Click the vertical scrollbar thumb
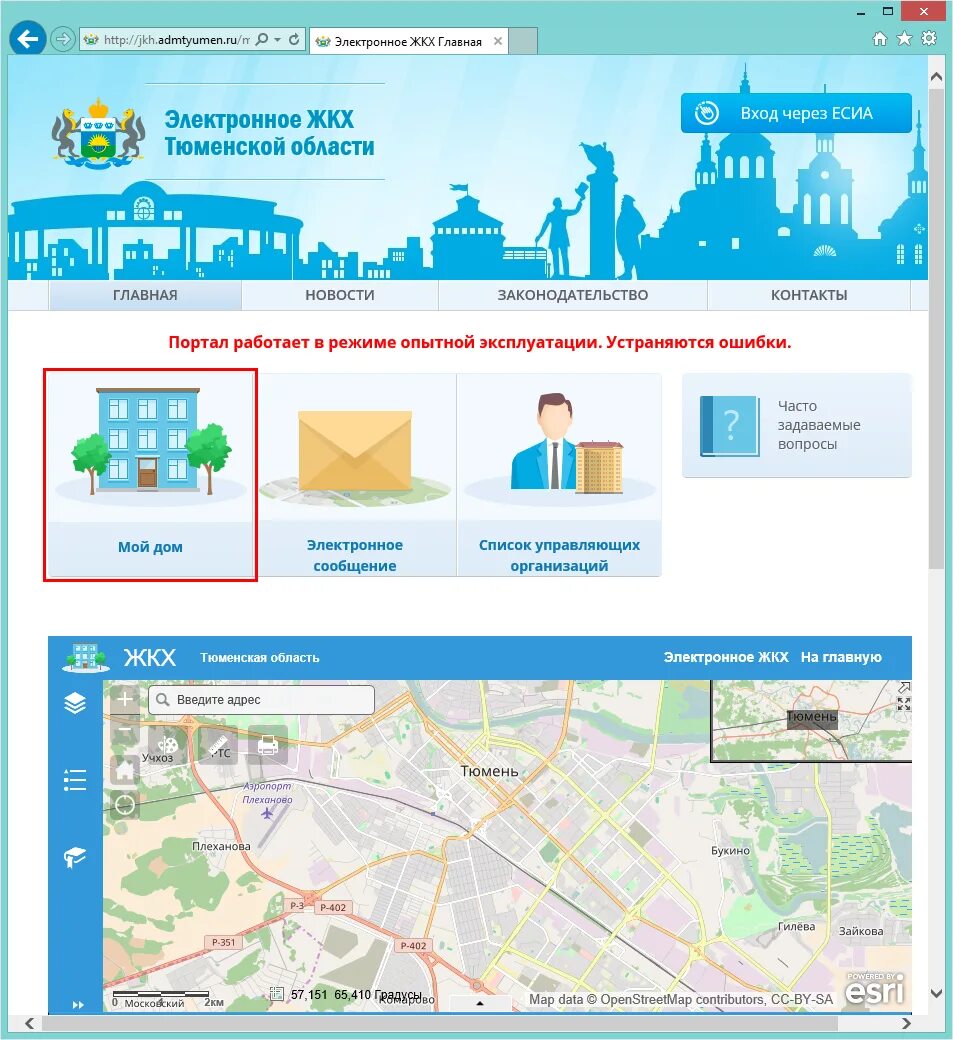This screenshot has height=1040, width=953. coord(936,328)
